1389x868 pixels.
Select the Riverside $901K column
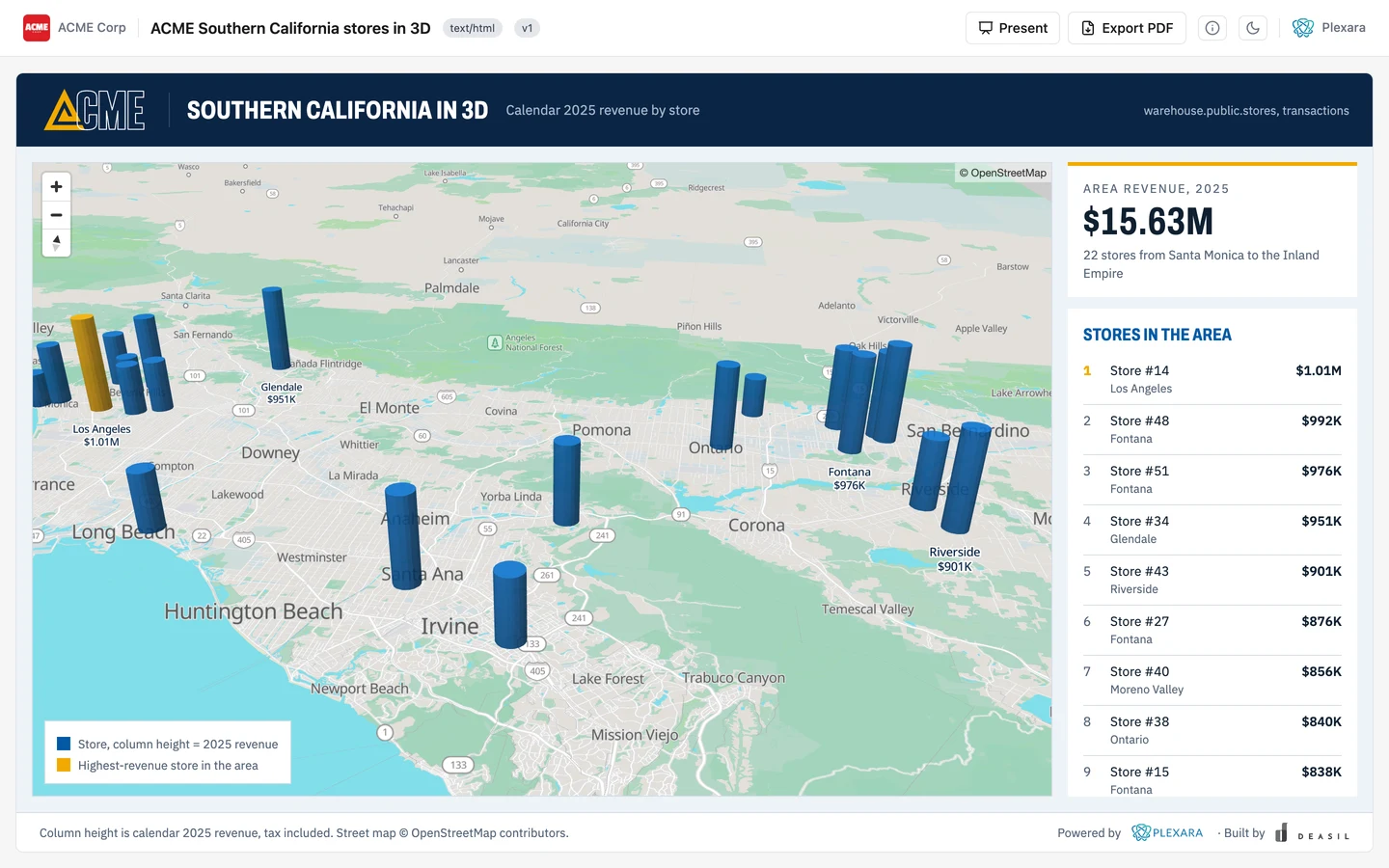pos(967,477)
